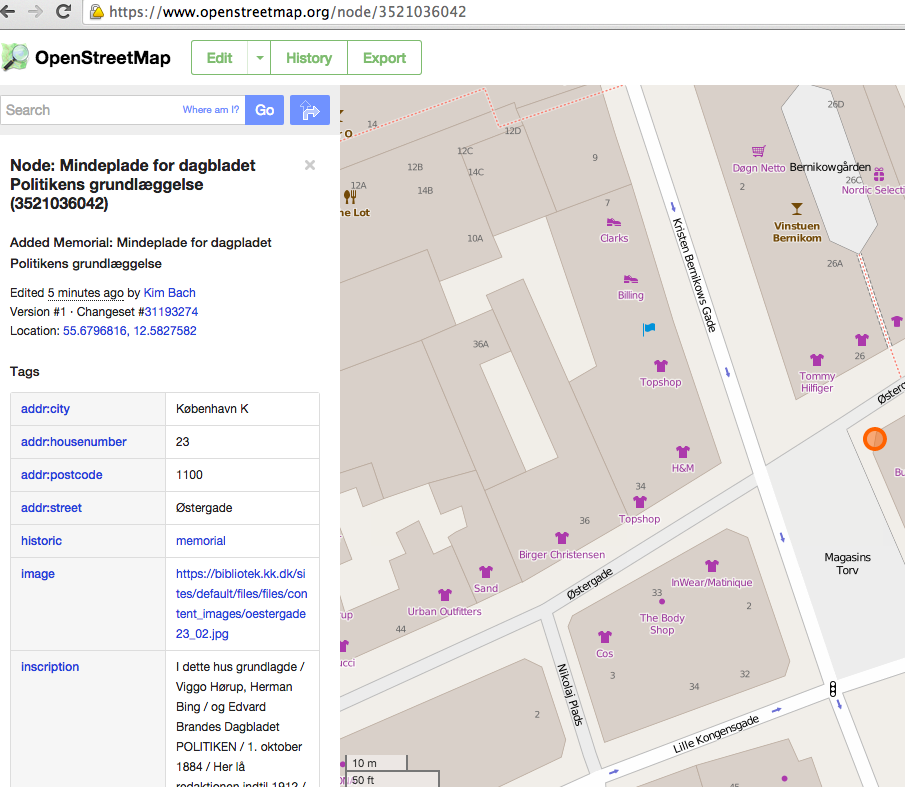This screenshot has width=905, height=787.
Task: Click the addr:city tag key
Action: [x=46, y=409]
